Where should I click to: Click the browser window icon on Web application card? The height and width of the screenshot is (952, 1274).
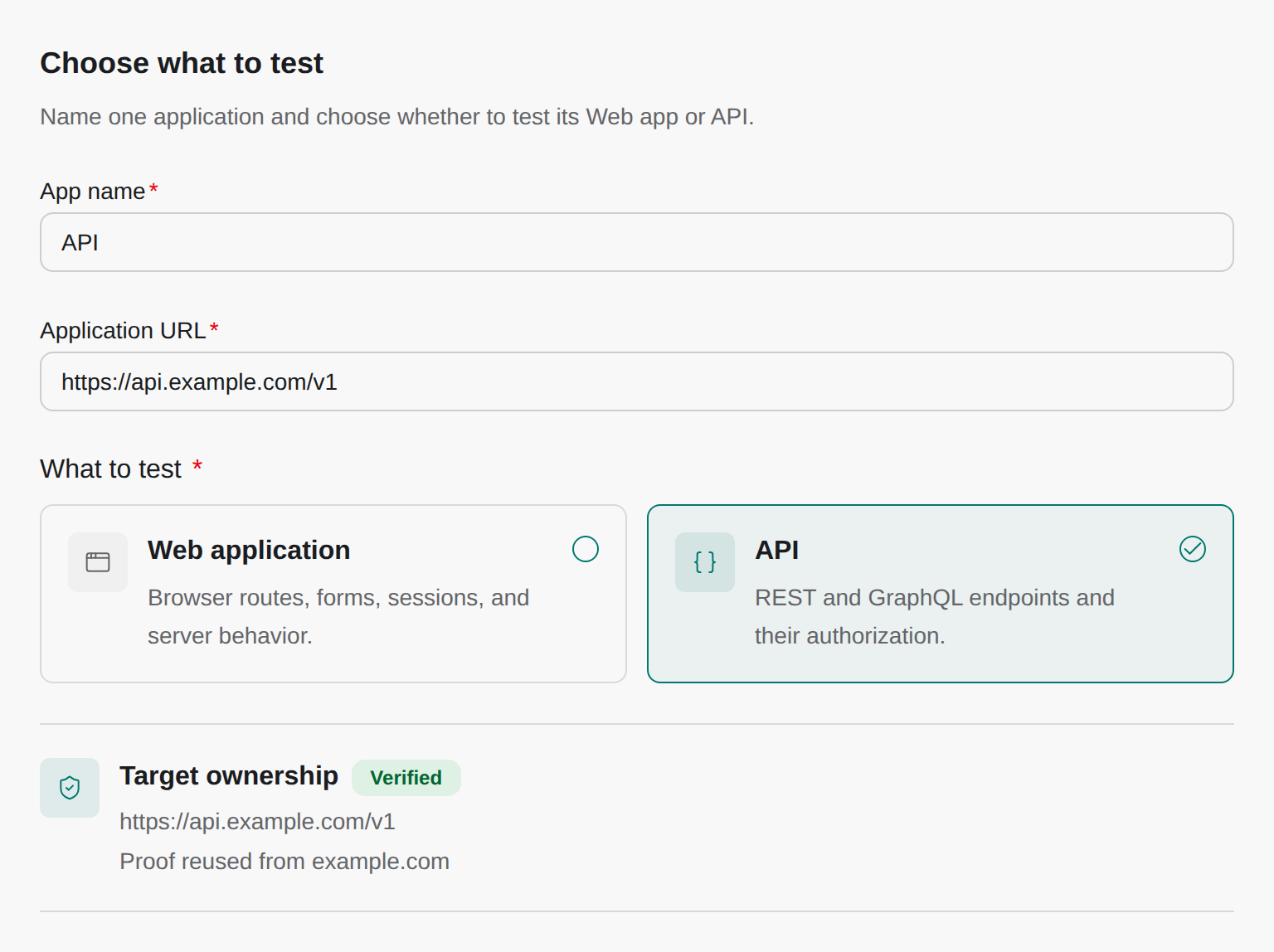[98, 562]
